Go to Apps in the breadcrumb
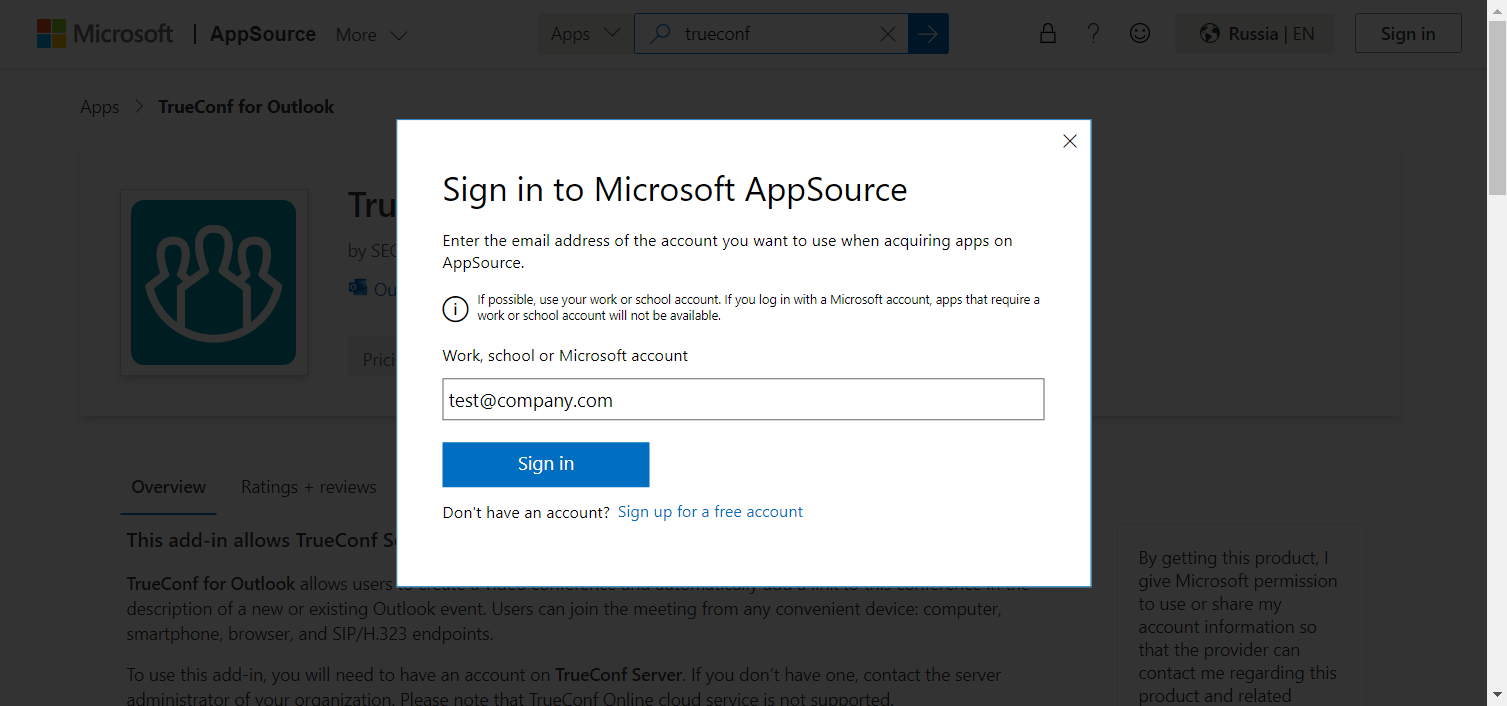This screenshot has width=1507, height=706. coord(100,107)
